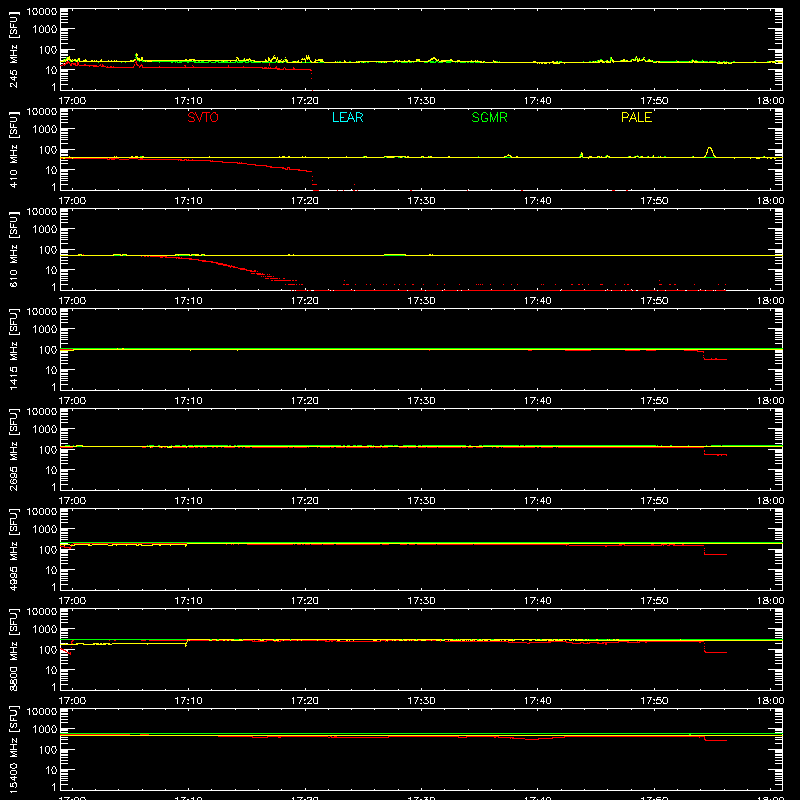This screenshot has height=800, width=800.
Task: Click the 17:30 tick below the 8800 MHz plot
Action: 421,701
